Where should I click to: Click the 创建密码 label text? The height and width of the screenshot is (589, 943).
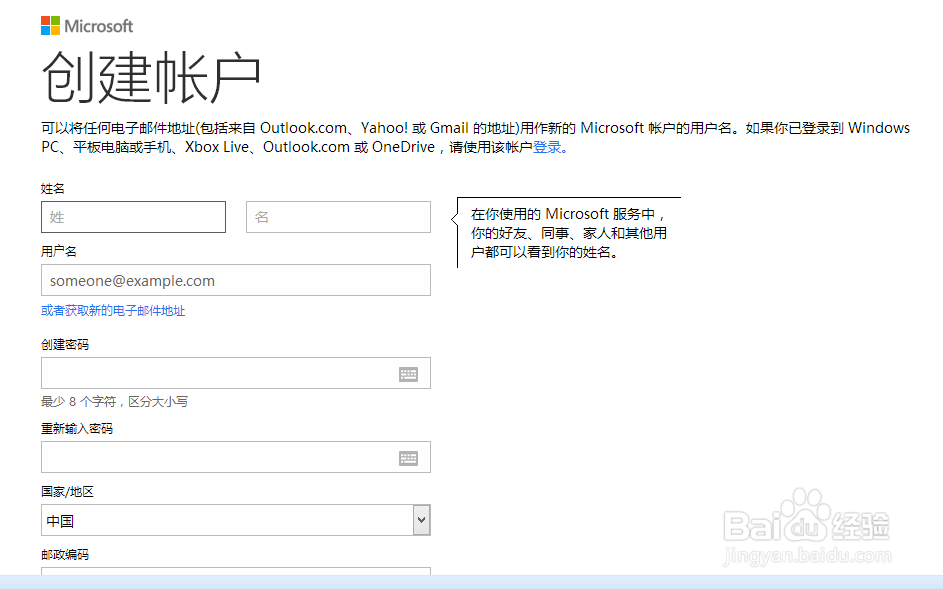(x=65, y=345)
